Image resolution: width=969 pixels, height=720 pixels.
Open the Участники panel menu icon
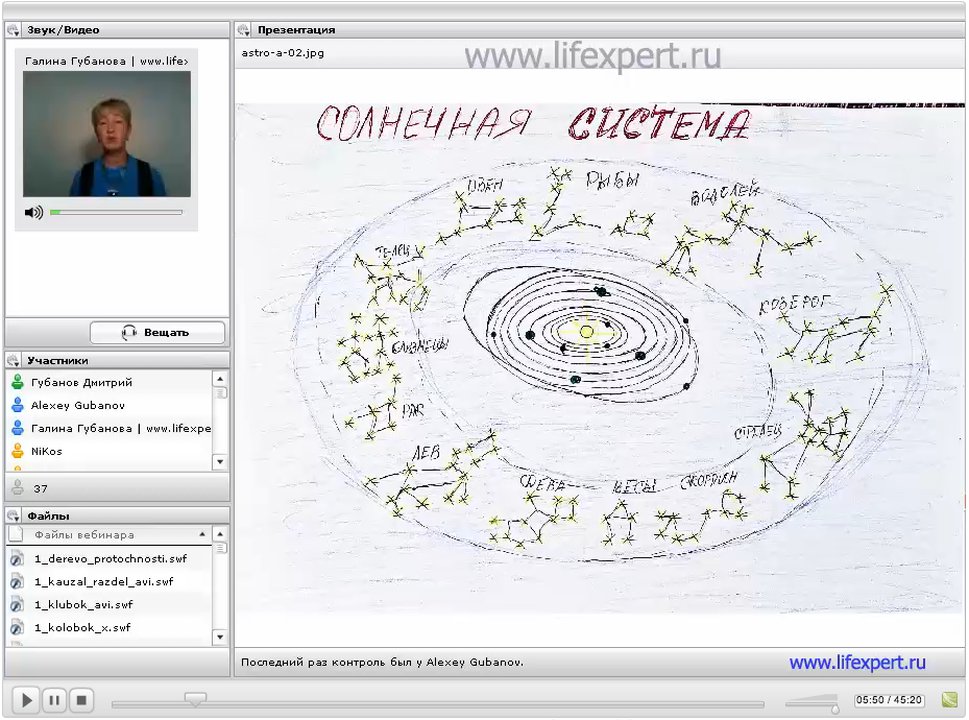(x=14, y=360)
